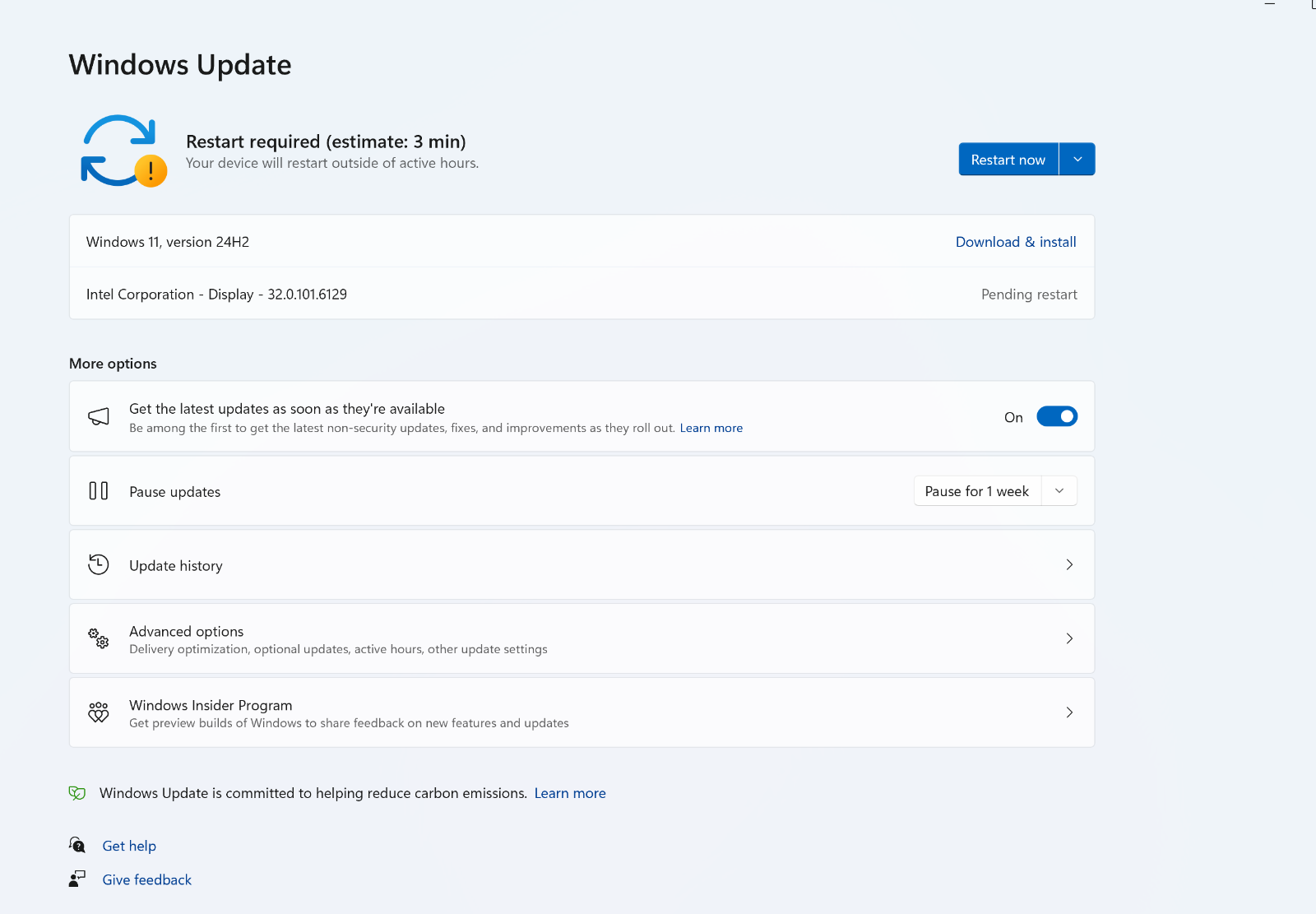1316x914 pixels.
Task: Click the gears icon for Advanced options
Action: (99, 638)
